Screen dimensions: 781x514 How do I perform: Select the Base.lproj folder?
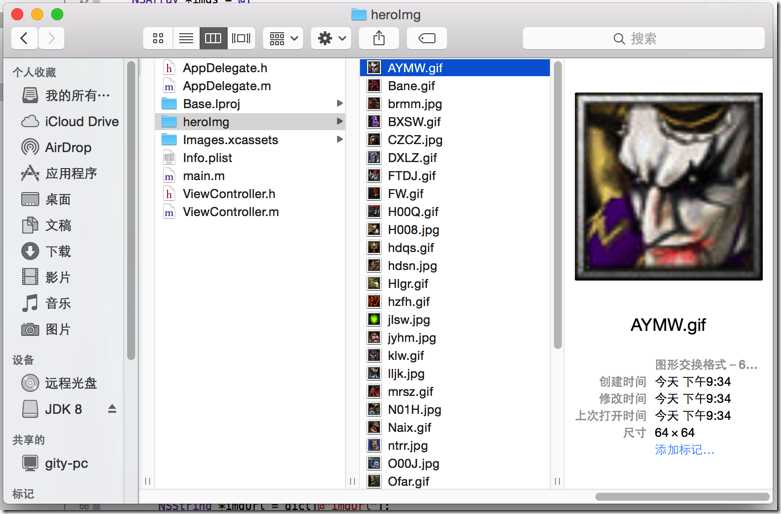click(x=211, y=104)
